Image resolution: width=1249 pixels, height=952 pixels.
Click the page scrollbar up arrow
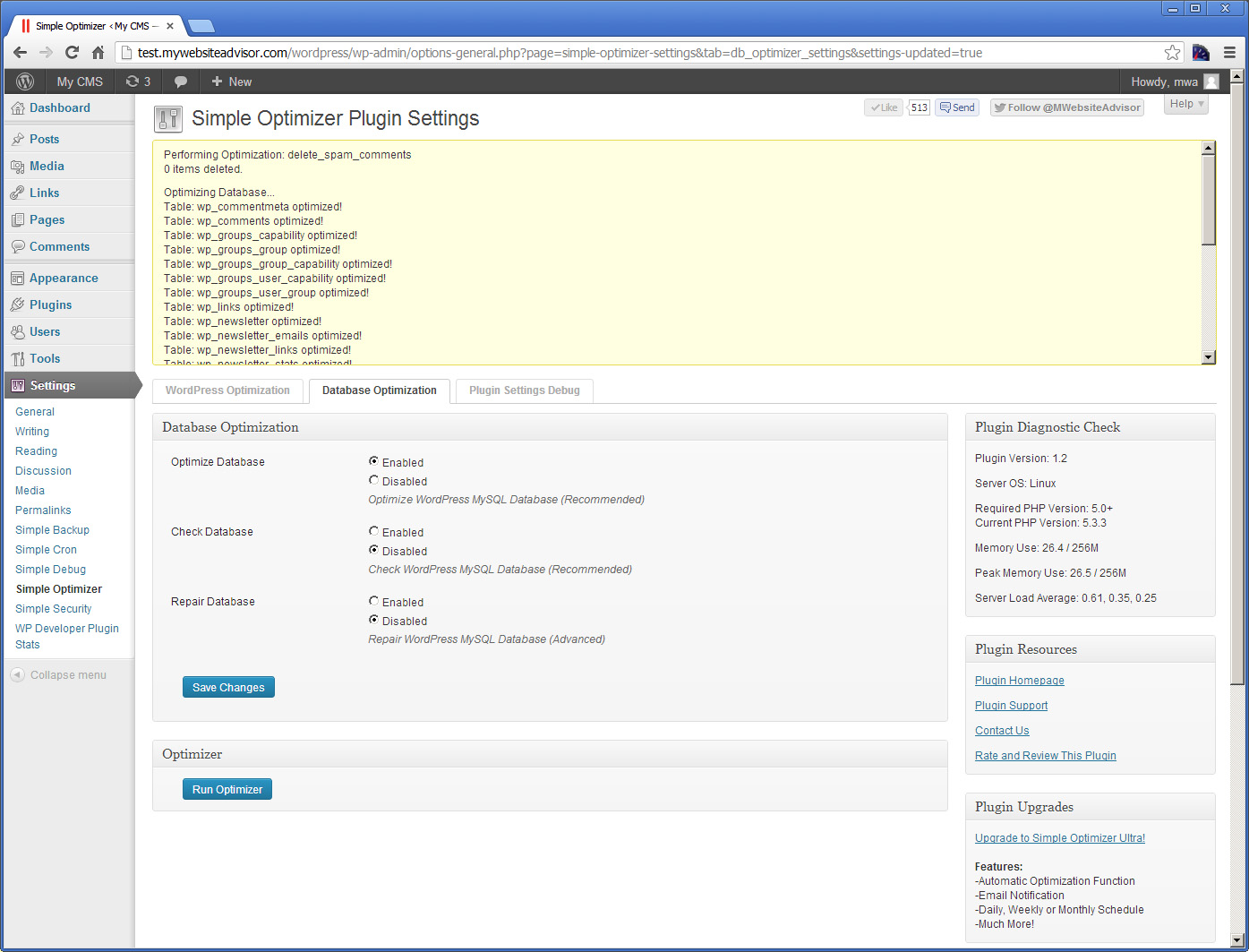tap(1237, 76)
